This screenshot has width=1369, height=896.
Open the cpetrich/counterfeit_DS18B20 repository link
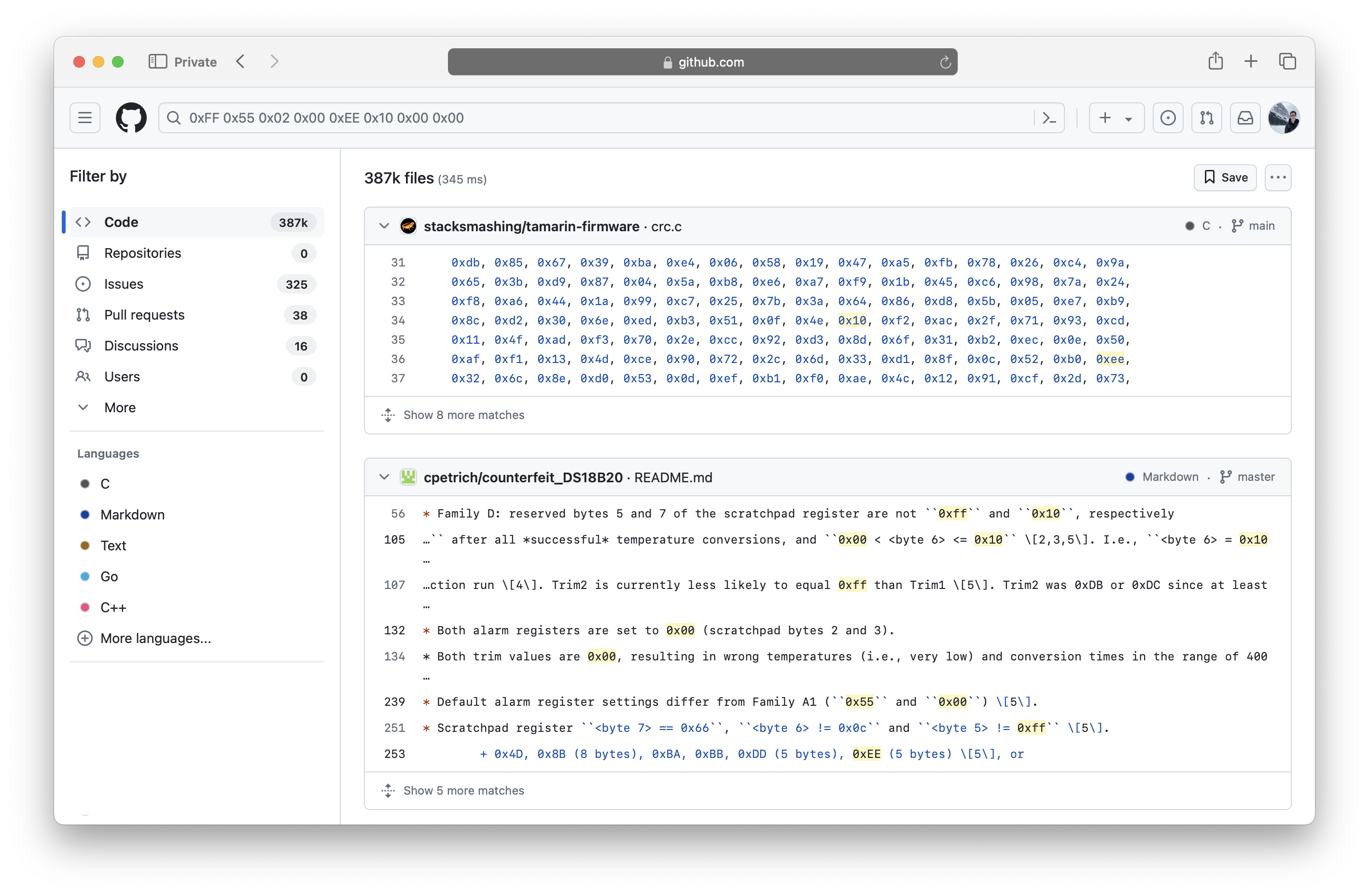point(523,477)
